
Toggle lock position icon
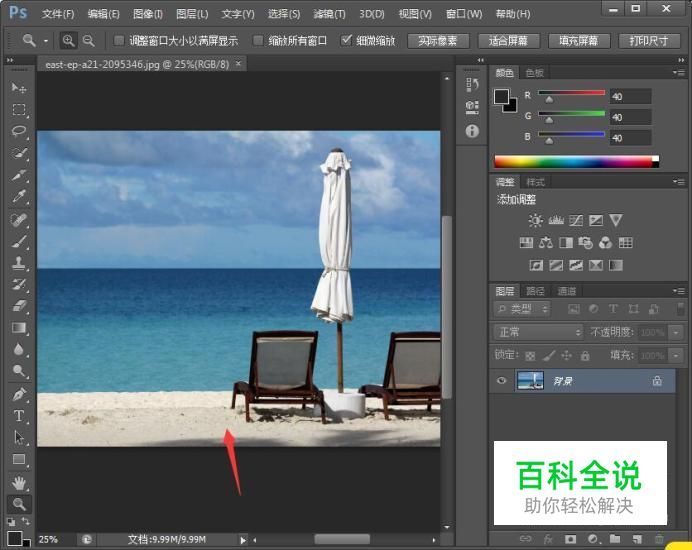pos(566,355)
